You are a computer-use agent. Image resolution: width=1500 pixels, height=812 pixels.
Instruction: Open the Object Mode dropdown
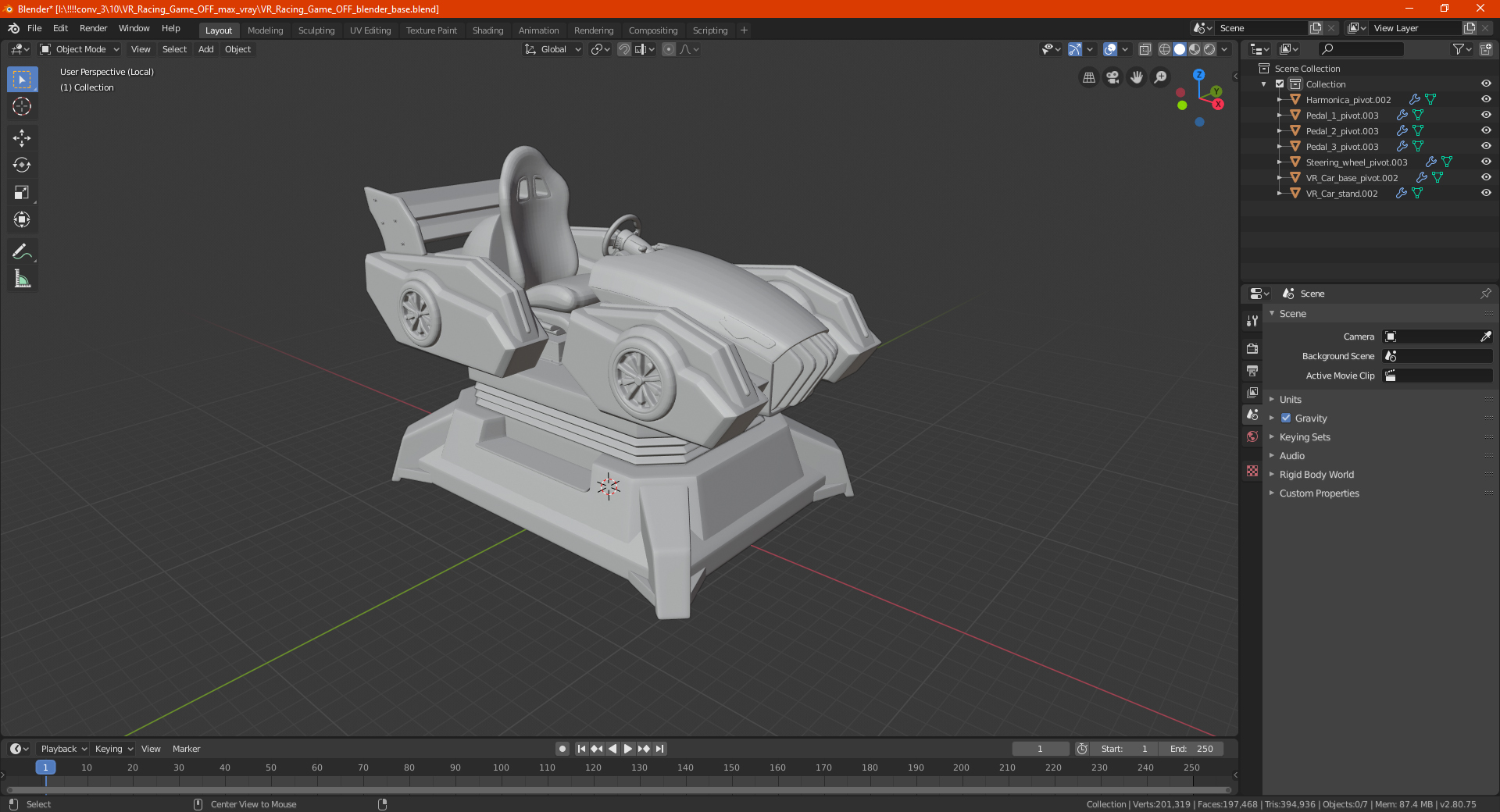click(x=80, y=49)
